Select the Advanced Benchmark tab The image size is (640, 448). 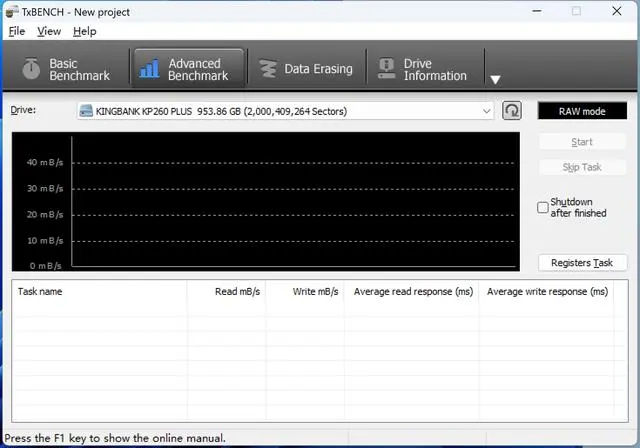[189, 69]
